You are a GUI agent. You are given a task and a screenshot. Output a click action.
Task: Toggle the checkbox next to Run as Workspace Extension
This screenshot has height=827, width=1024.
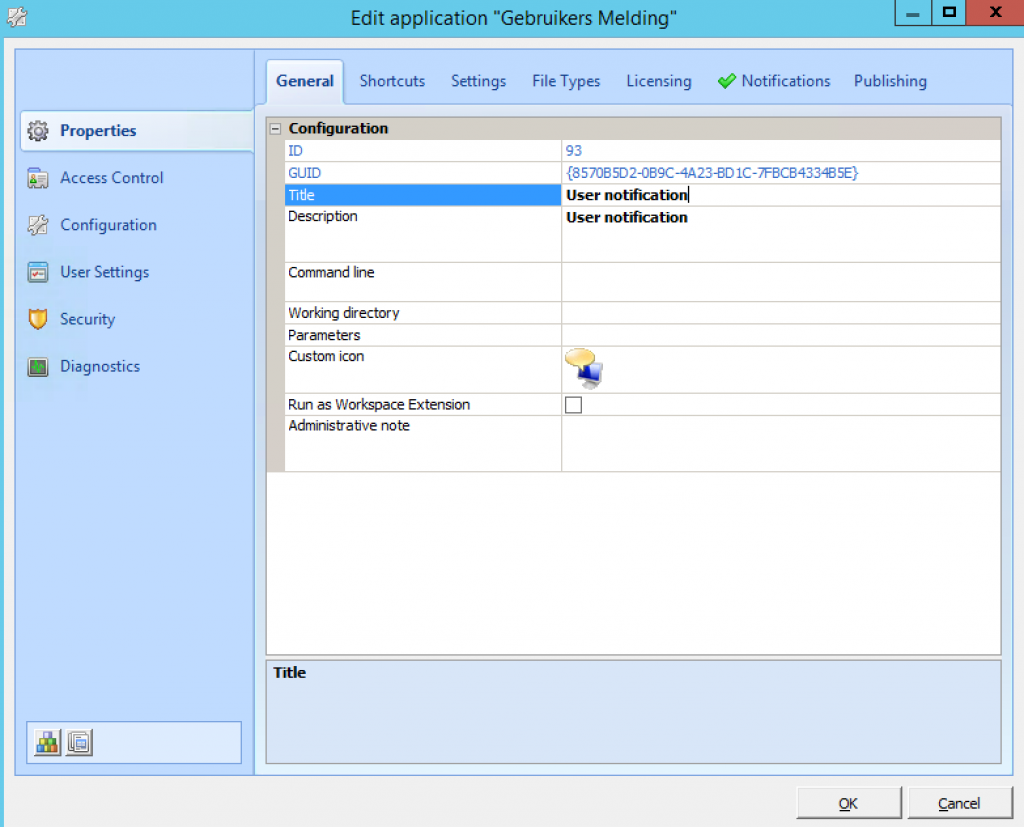point(572,404)
